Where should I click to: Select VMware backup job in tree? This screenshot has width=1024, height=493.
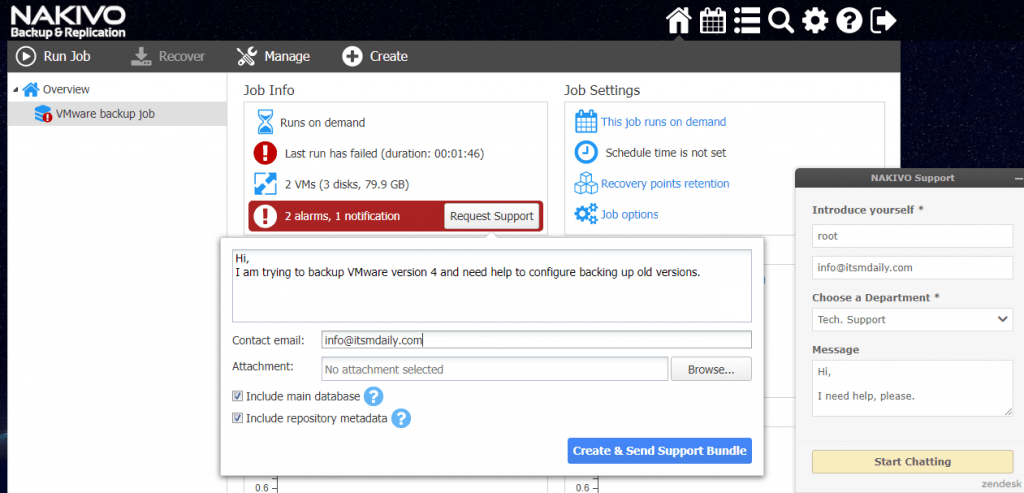click(104, 114)
